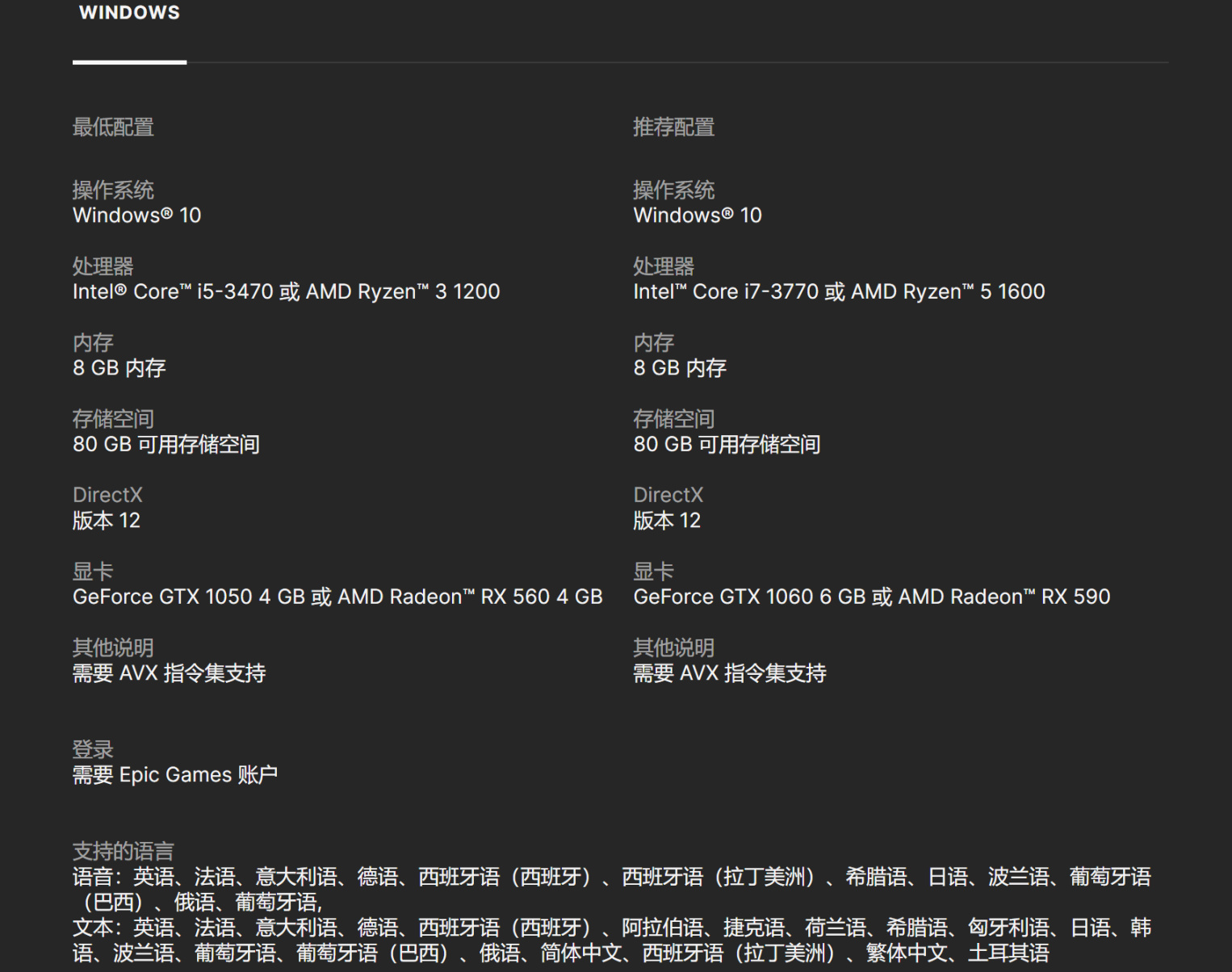Click 80 GB 可用存储空间 in the recommended column
1232x972 pixels.
pyautogui.click(x=726, y=445)
